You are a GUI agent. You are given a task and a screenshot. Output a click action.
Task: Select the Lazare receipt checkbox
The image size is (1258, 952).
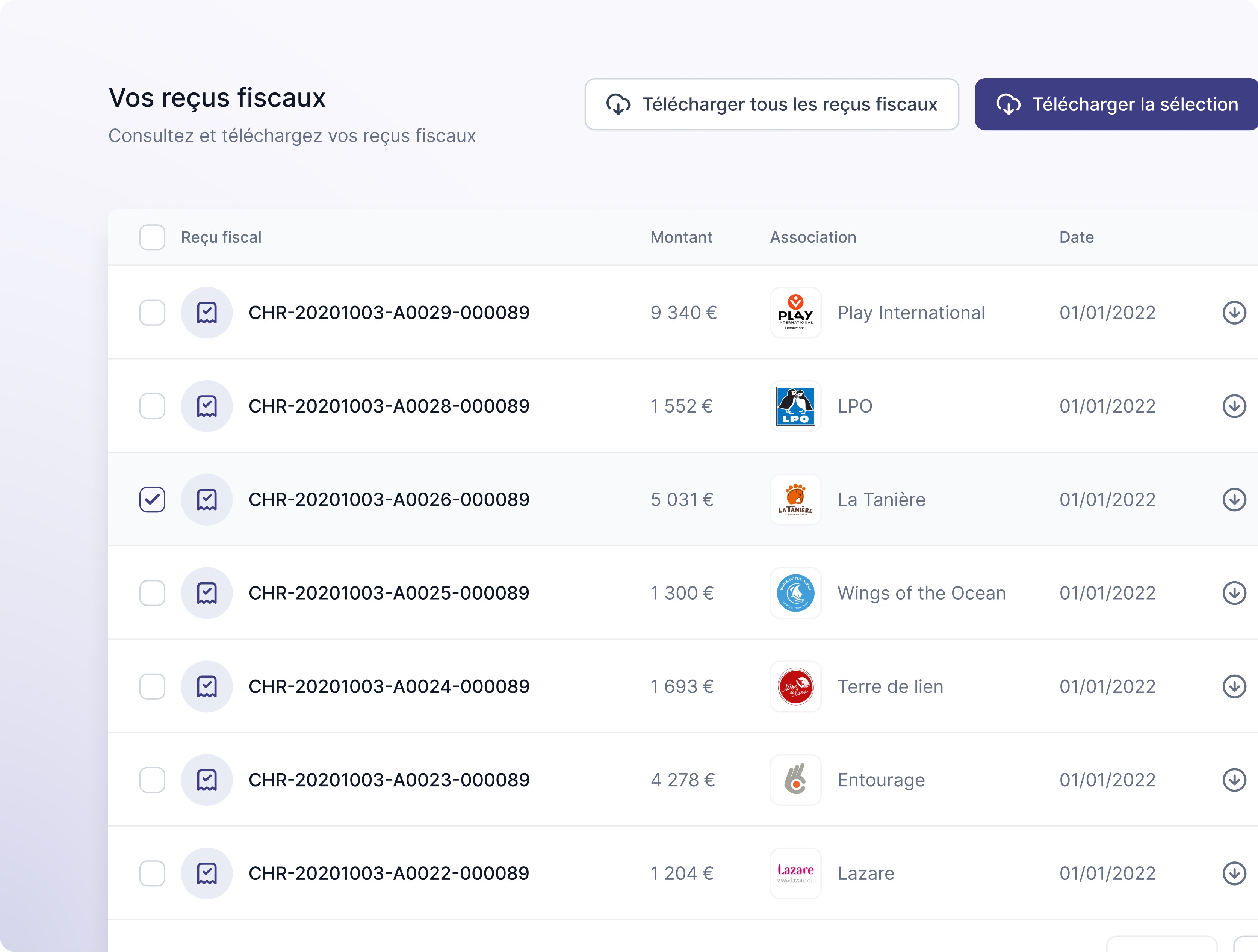pyautogui.click(x=152, y=873)
